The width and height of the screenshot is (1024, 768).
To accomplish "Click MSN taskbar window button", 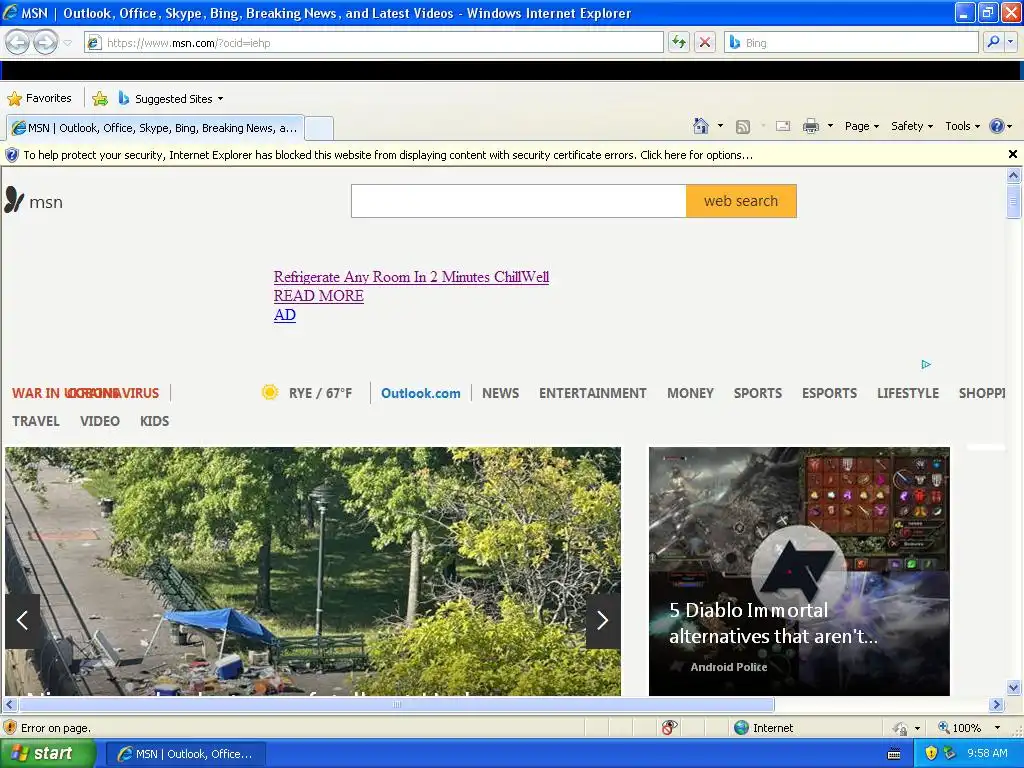I will point(185,754).
